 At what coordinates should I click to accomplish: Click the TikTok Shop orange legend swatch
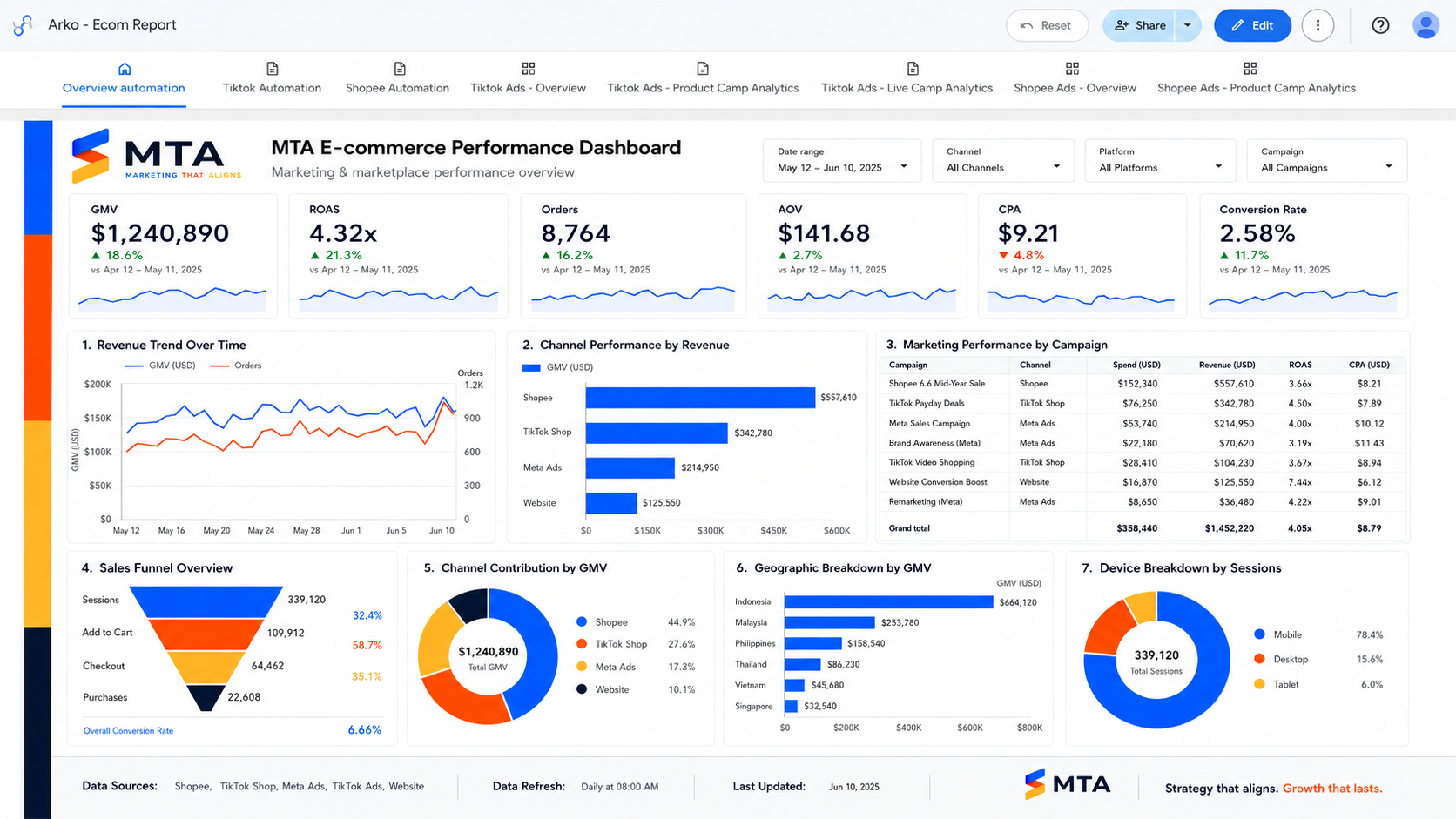[582, 644]
